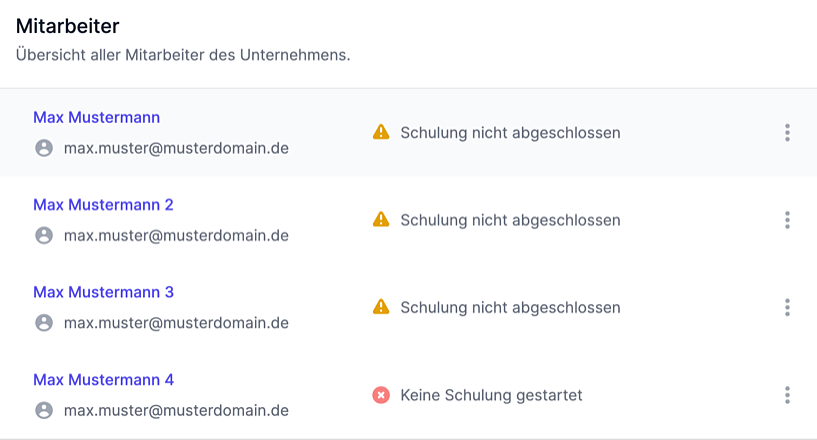Open the three-dot menu for Max Mustermann 2
This screenshot has height=440, width=817.
(x=788, y=220)
